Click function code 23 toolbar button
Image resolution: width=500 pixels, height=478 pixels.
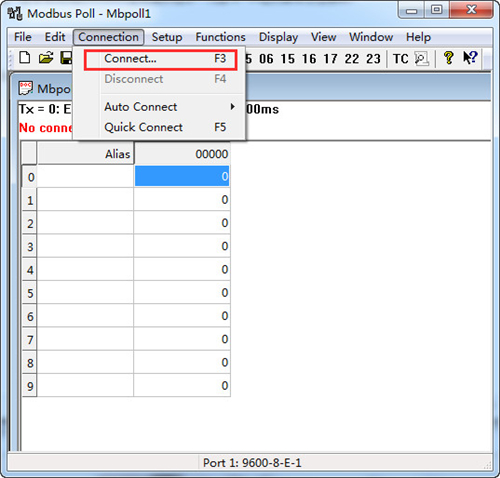click(373, 59)
